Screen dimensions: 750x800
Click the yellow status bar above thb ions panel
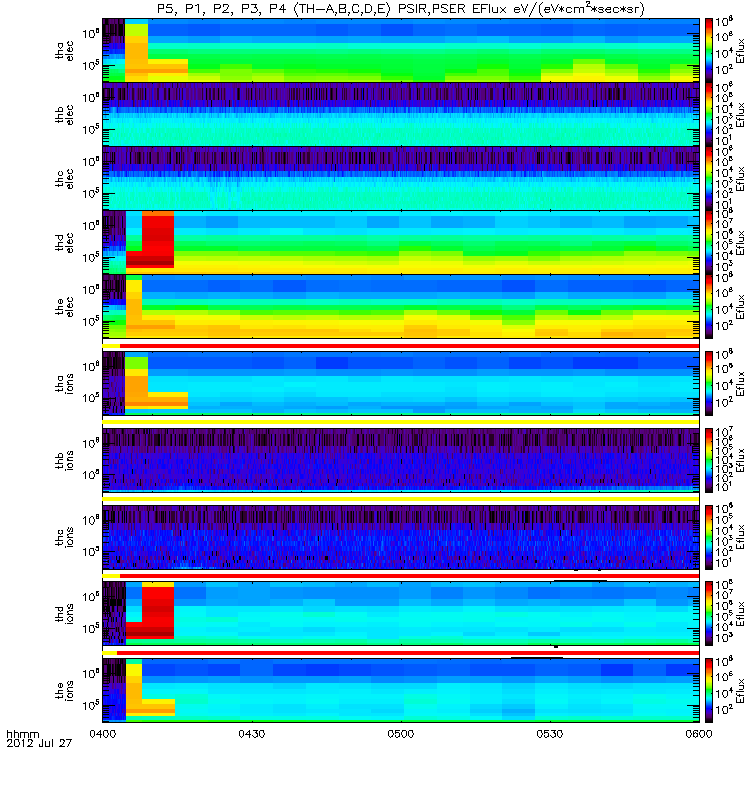401,422
